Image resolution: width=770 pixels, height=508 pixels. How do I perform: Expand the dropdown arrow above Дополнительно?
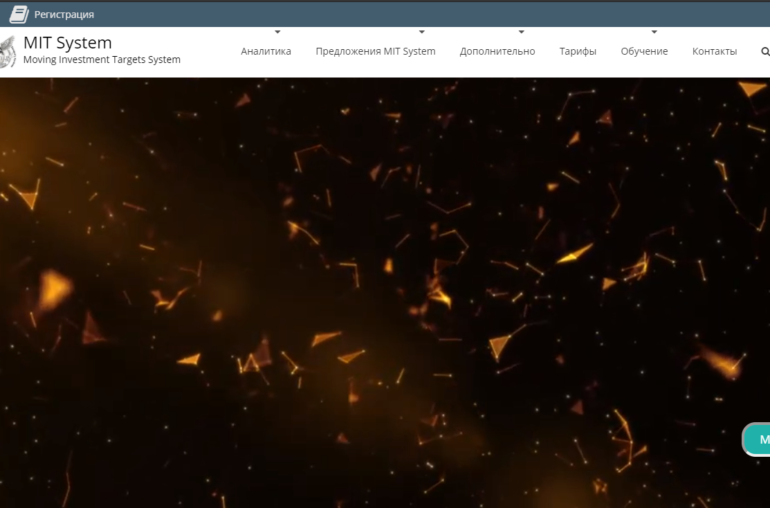pos(521,32)
